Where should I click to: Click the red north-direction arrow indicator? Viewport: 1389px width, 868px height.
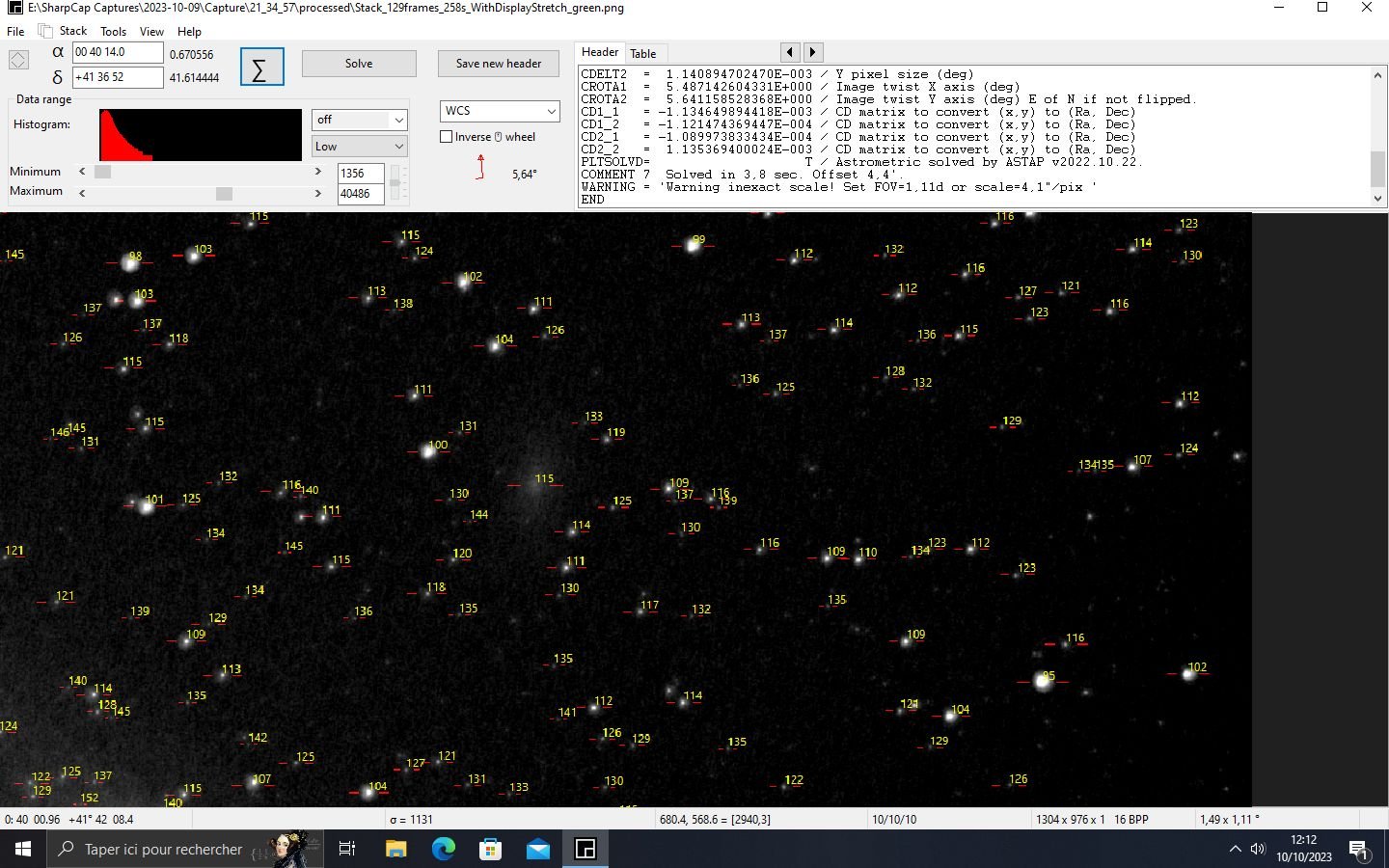(x=480, y=166)
